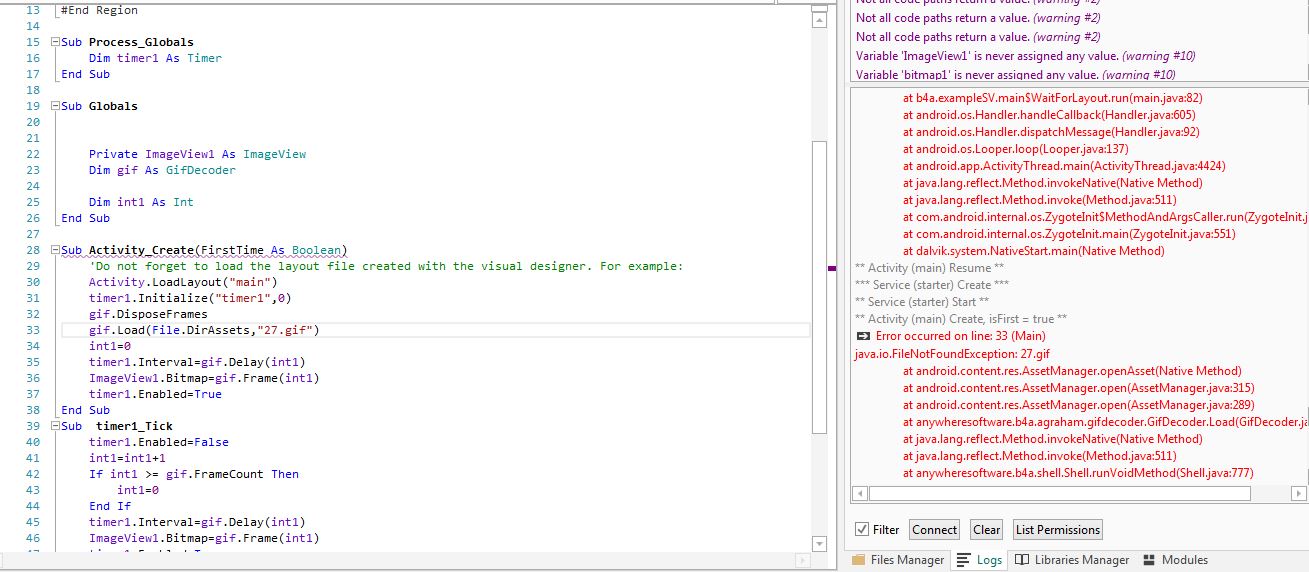Click the log panel scroll-left arrow
The height and width of the screenshot is (572, 1309).
coord(859,494)
